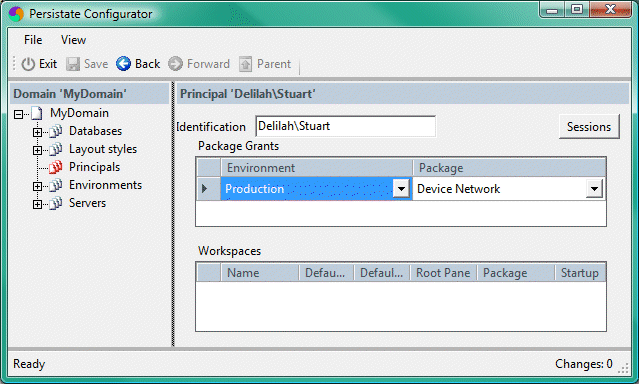Click the Environments folder icon
Image resolution: width=639 pixels, height=384 pixels.
point(56,185)
